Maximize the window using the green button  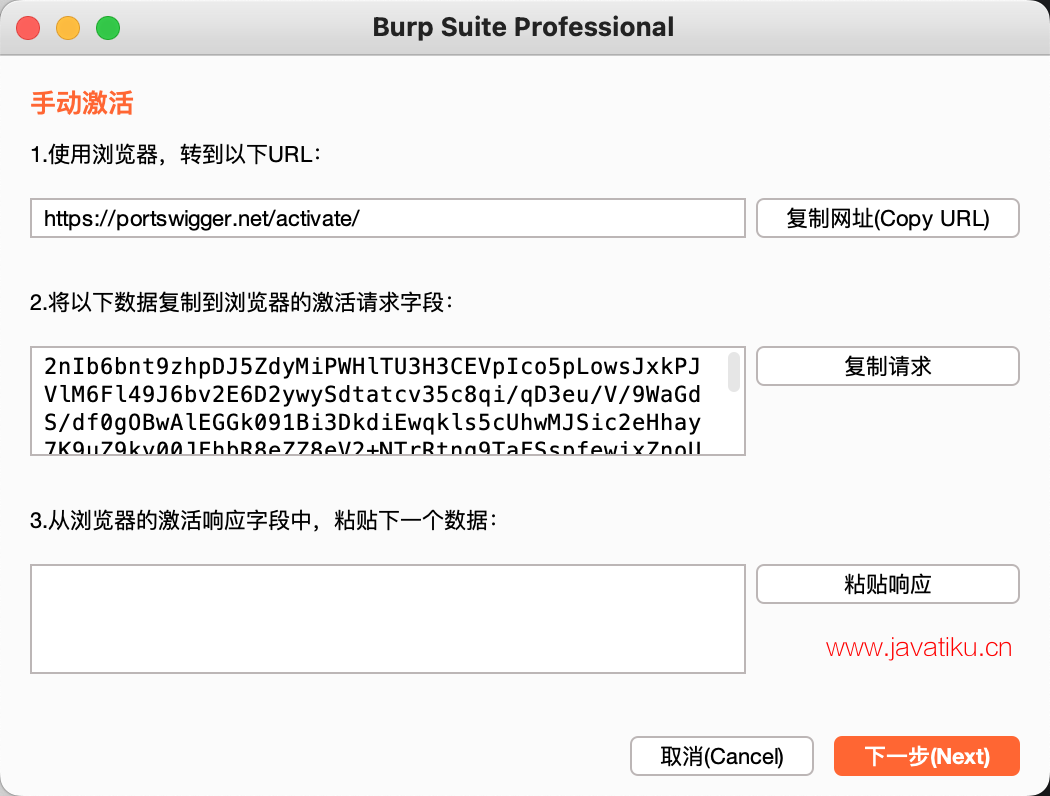108,28
